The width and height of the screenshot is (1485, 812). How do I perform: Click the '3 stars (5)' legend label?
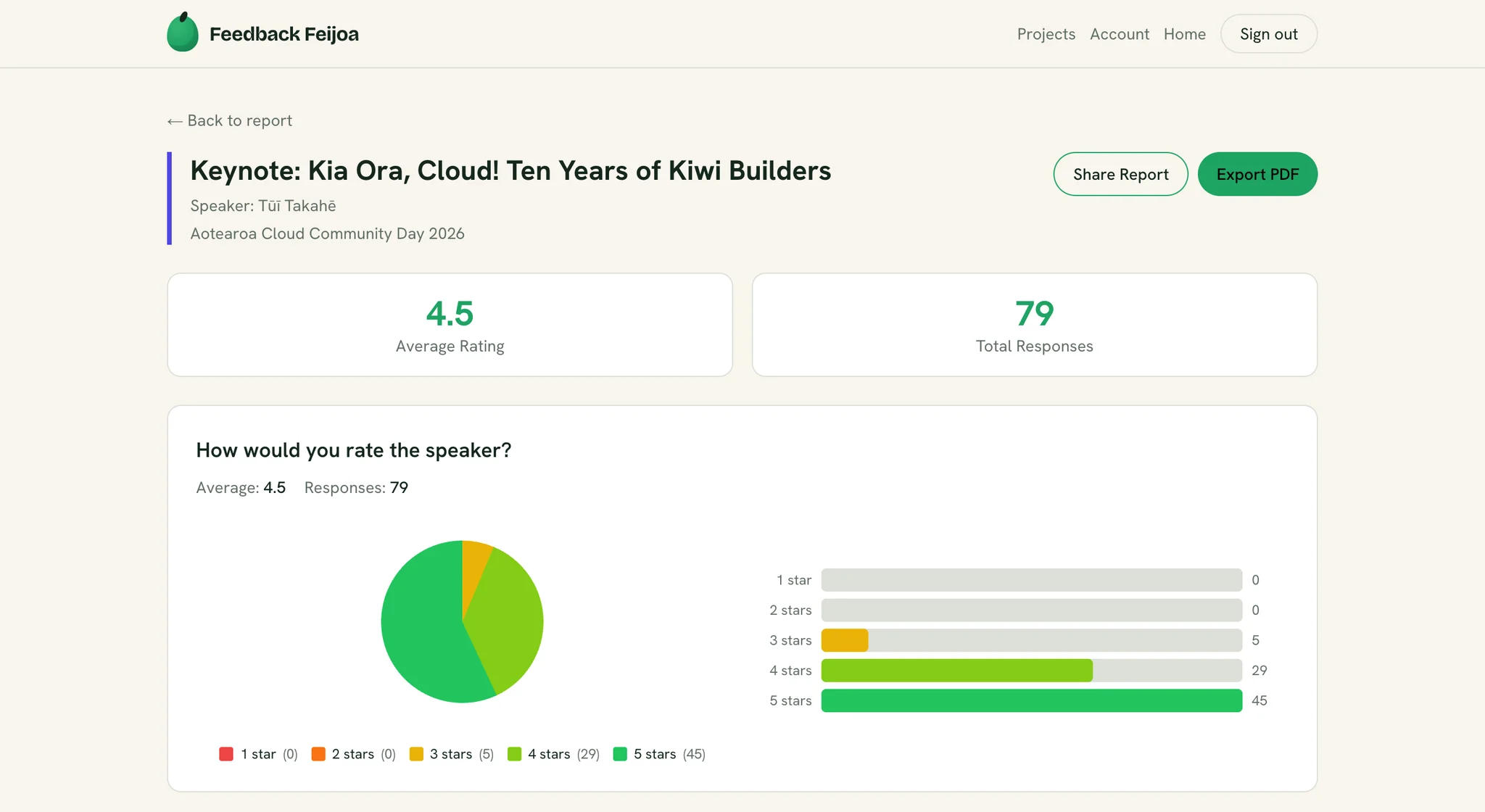tap(462, 754)
